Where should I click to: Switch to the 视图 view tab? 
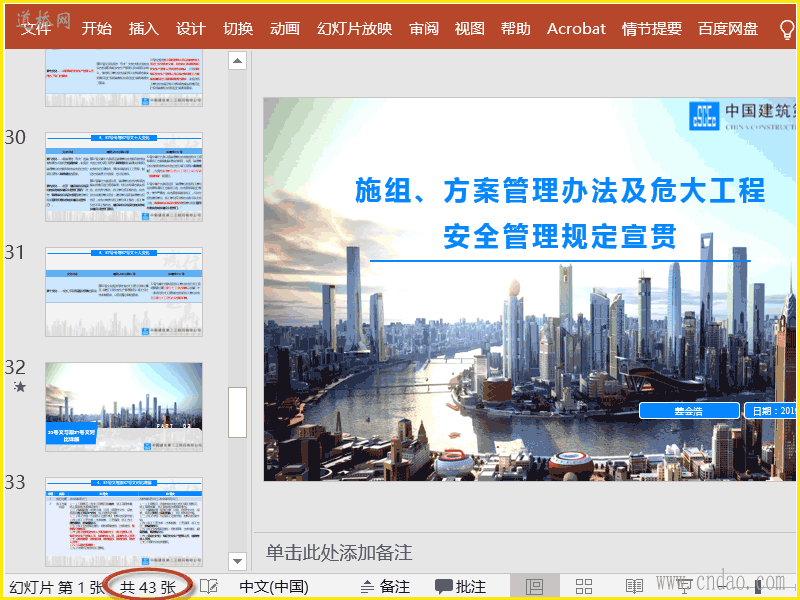469,29
